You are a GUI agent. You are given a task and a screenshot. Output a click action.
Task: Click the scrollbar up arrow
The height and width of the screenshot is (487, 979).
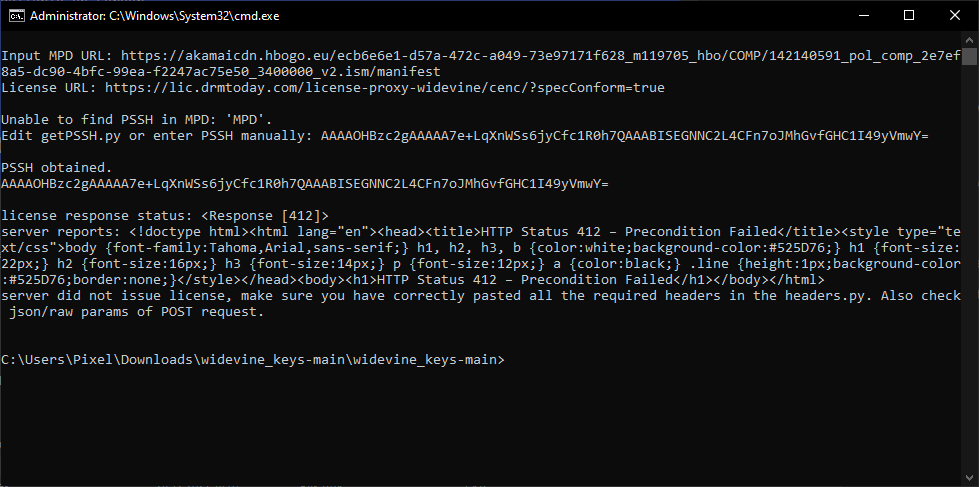tap(970, 40)
